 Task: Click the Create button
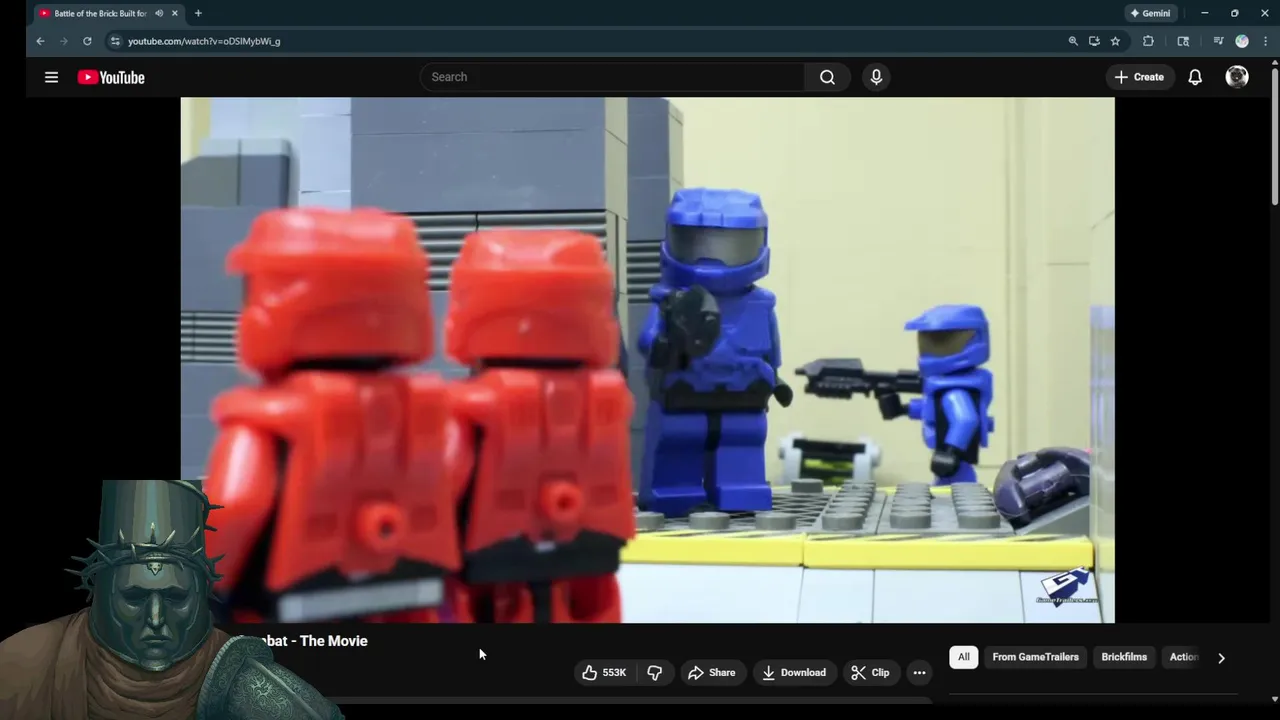click(1139, 77)
